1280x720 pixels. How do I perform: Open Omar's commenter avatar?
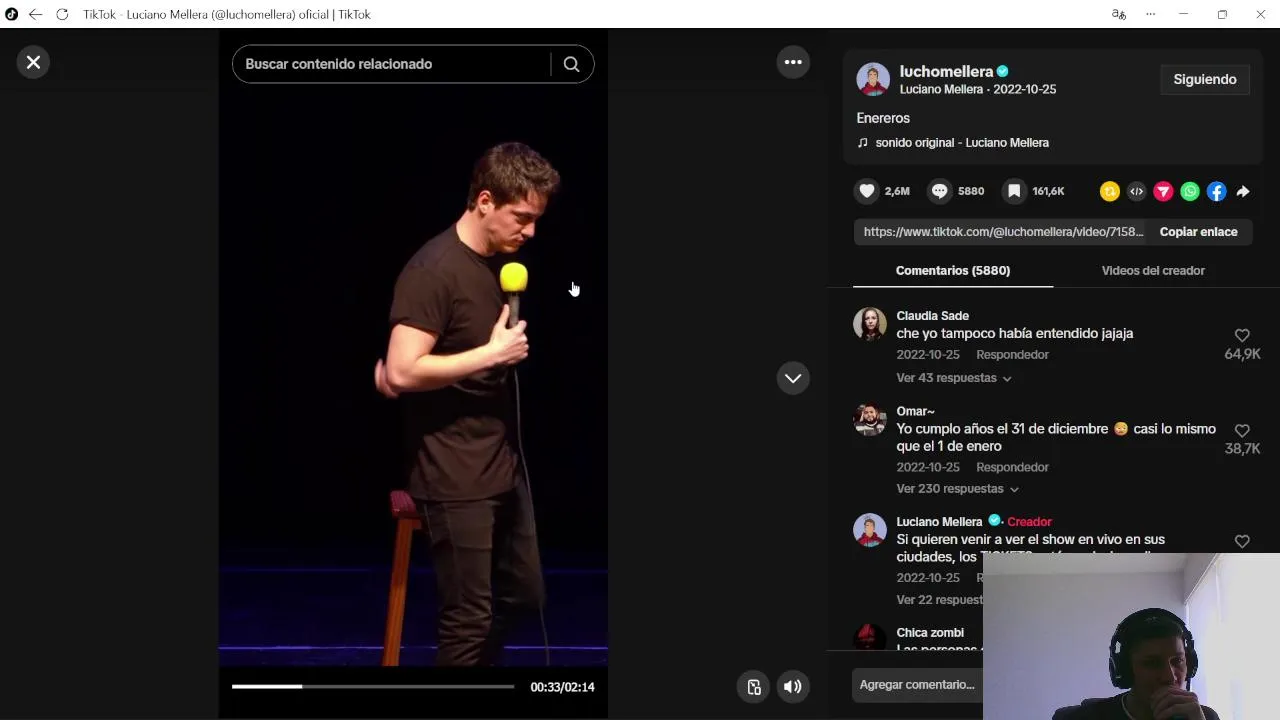coord(869,420)
